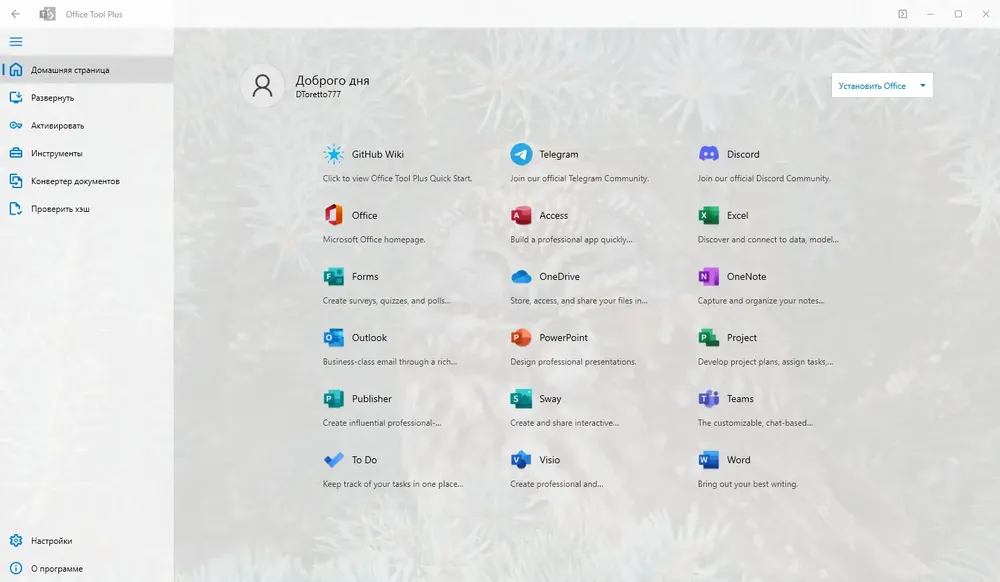Image resolution: width=1000 pixels, height=582 pixels.
Task: Click 'Business-class email through a rich...' text
Action: point(390,362)
